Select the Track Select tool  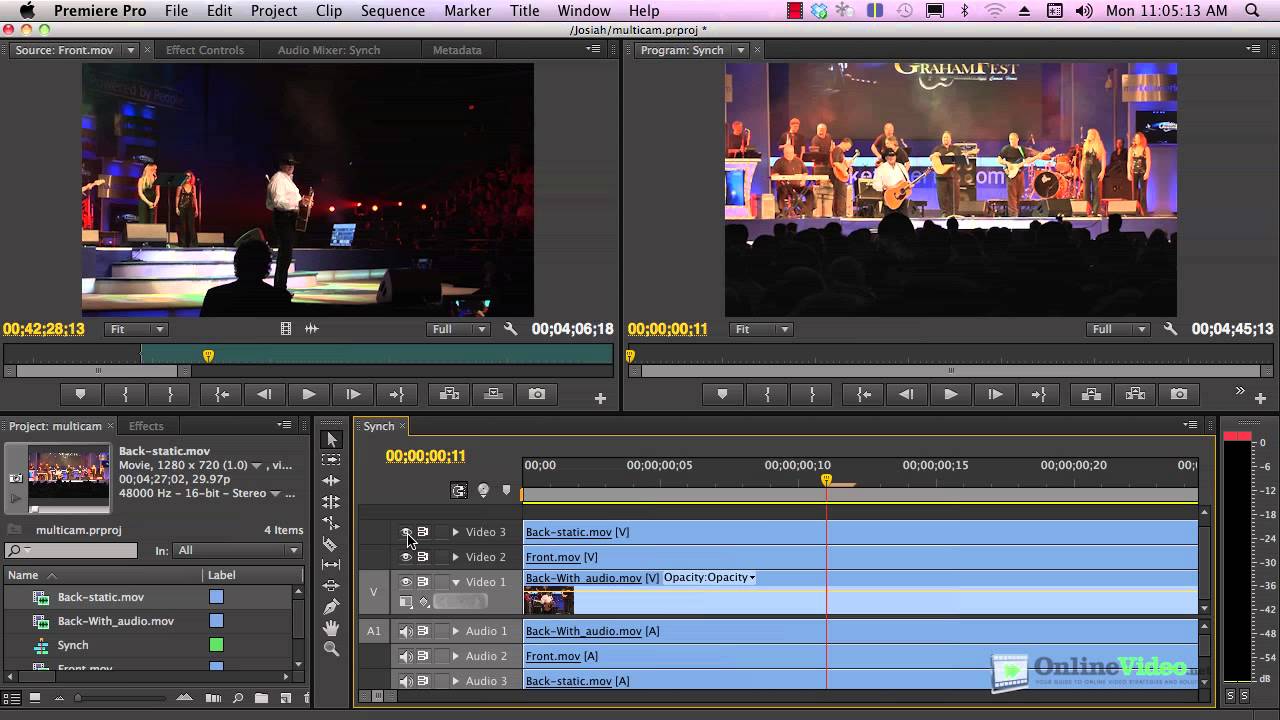click(x=331, y=460)
